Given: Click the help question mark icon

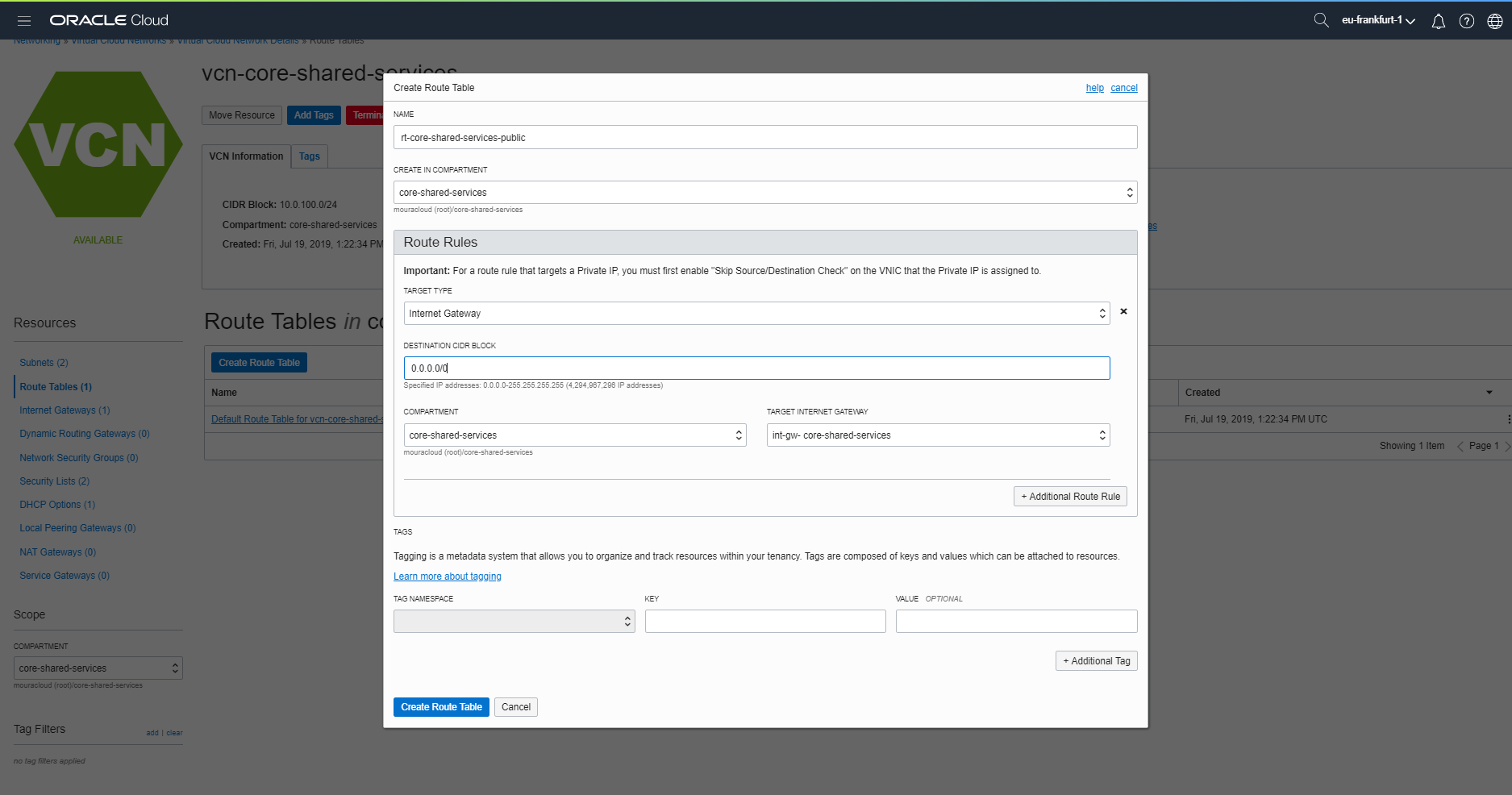Looking at the screenshot, I should (1467, 21).
